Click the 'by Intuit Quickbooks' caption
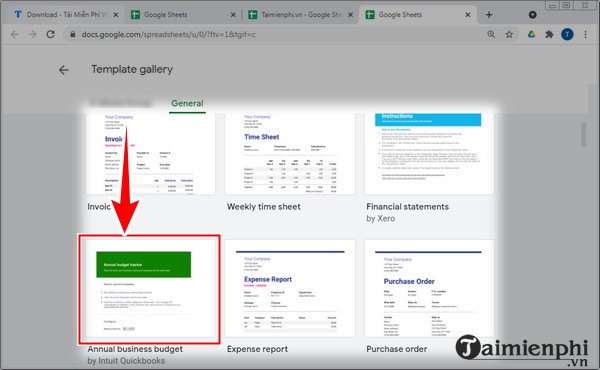 (126, 361)
